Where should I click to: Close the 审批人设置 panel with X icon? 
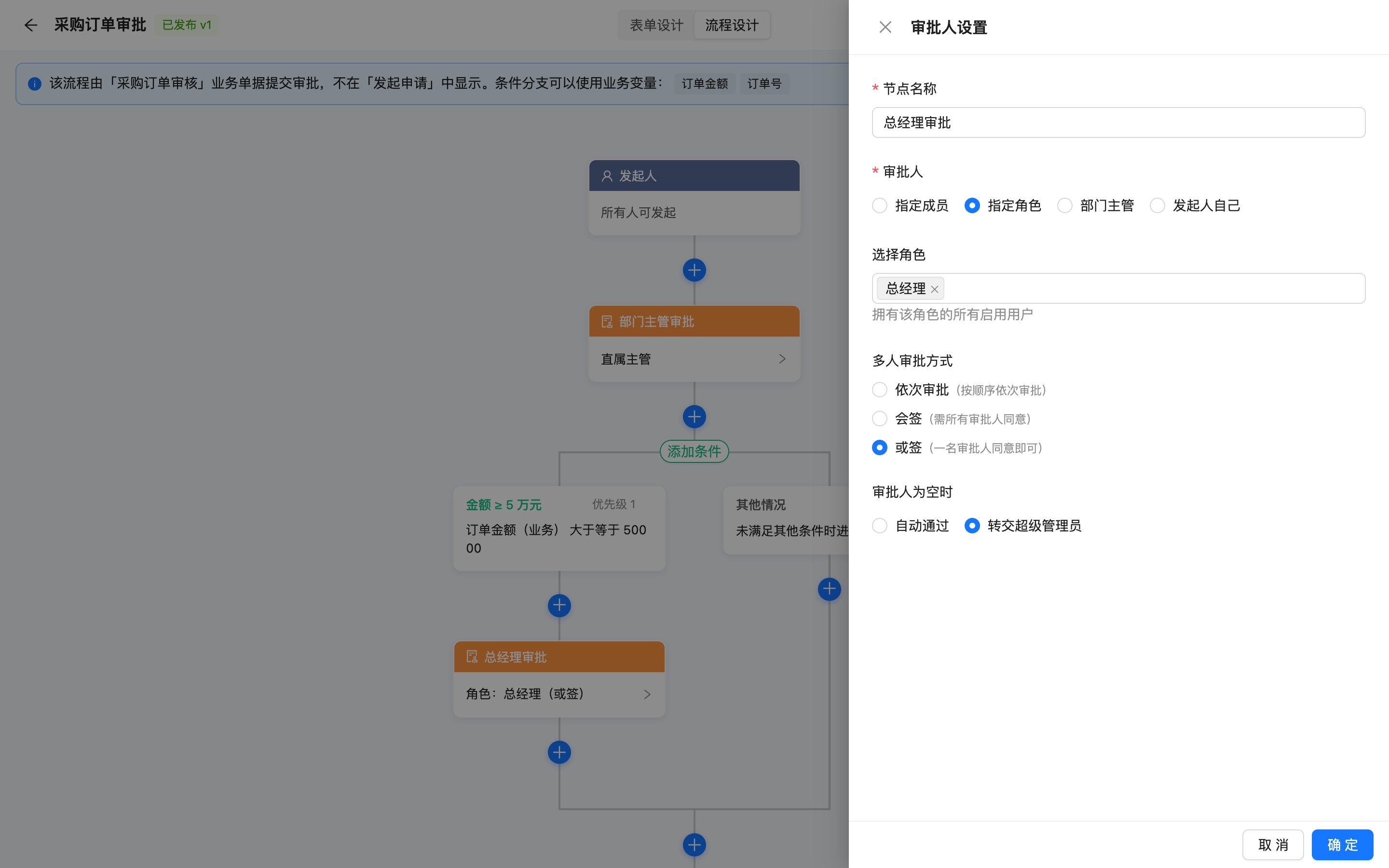(x=885, y=27)
